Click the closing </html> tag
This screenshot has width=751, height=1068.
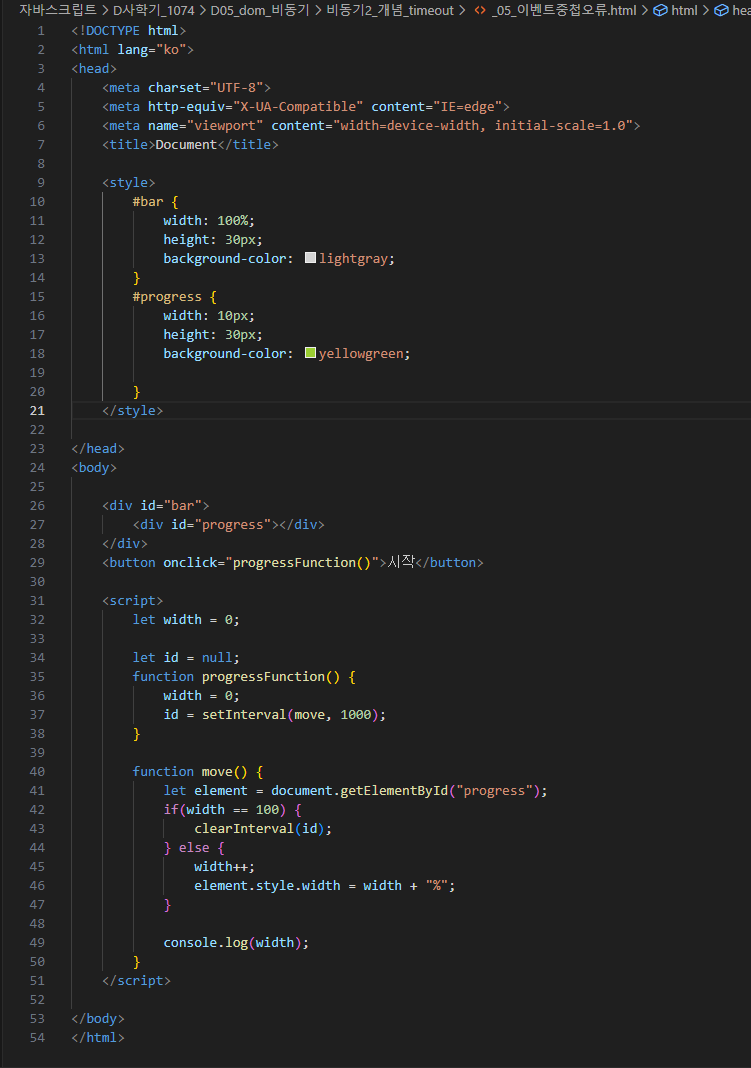click(98, 1037)
